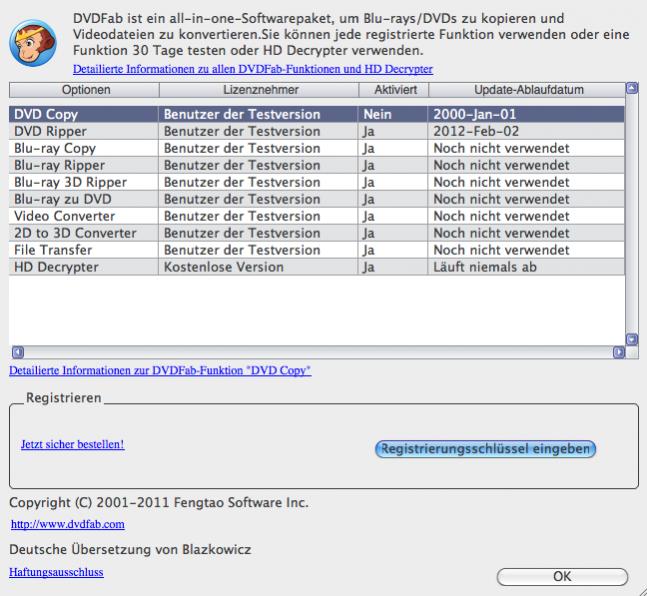Select the DVD Copy row
The height and width of the screenshot is (596, 647).
317,114
